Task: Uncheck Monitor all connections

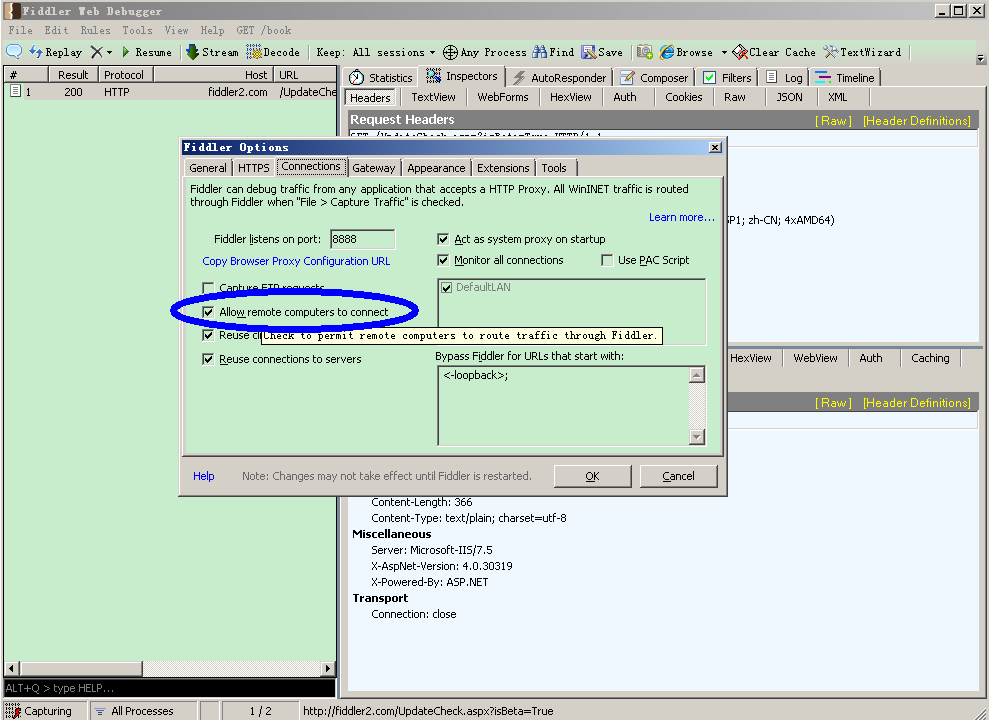Action: [x=443, y=260]
